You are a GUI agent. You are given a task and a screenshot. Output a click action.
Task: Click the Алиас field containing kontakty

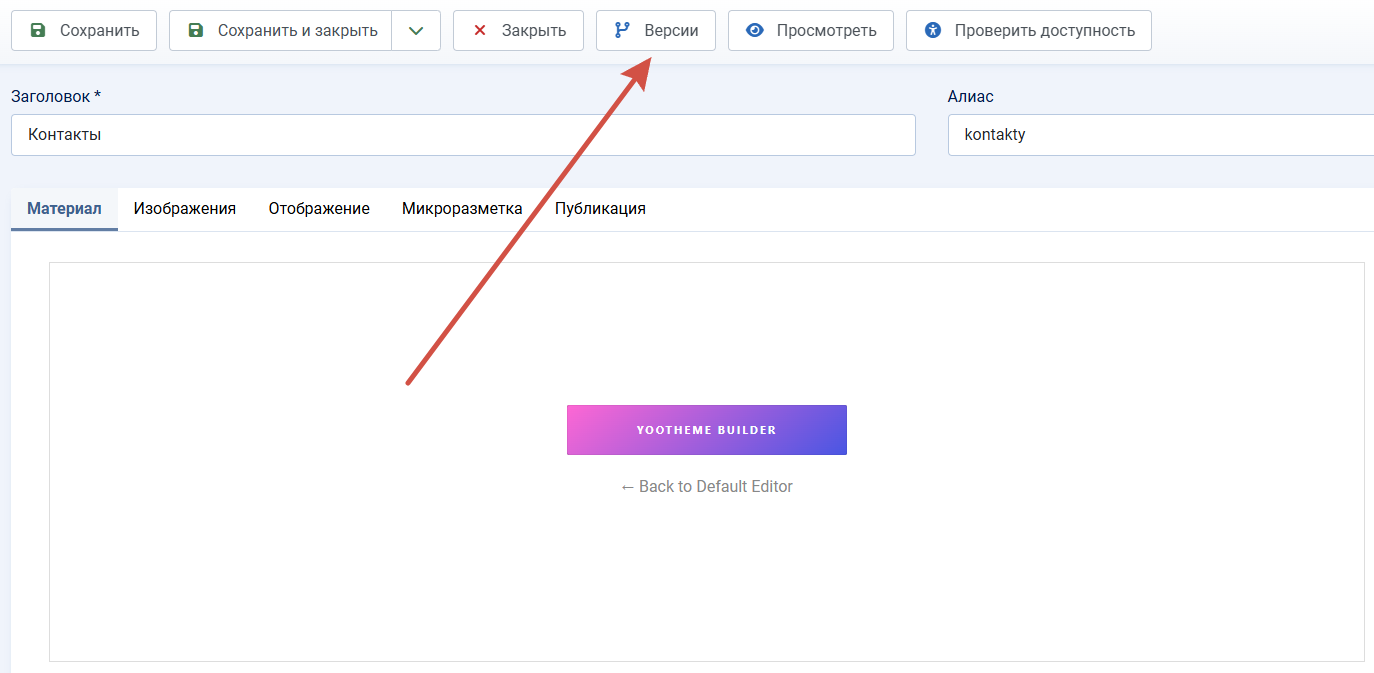pos(1161,134)
